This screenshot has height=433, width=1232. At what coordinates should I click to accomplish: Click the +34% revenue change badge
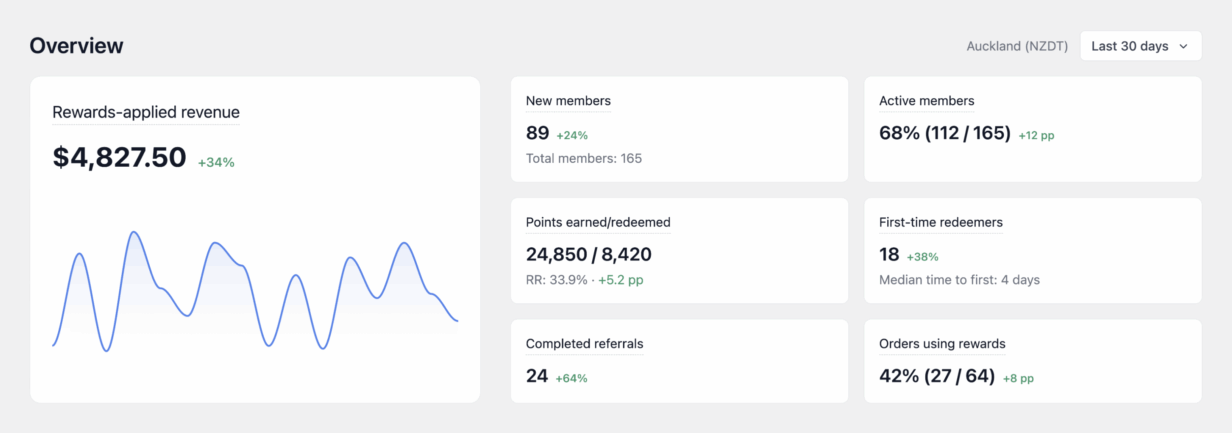click(x=216, y=162)
